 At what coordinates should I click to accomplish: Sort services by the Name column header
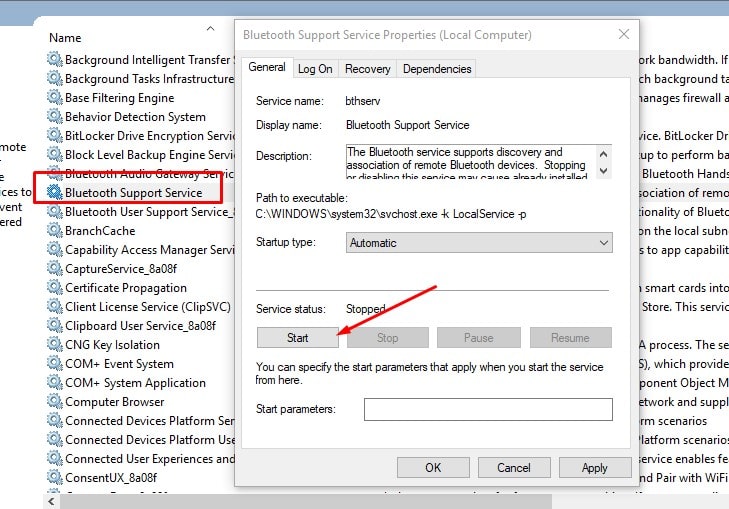[x=65, y=38]
